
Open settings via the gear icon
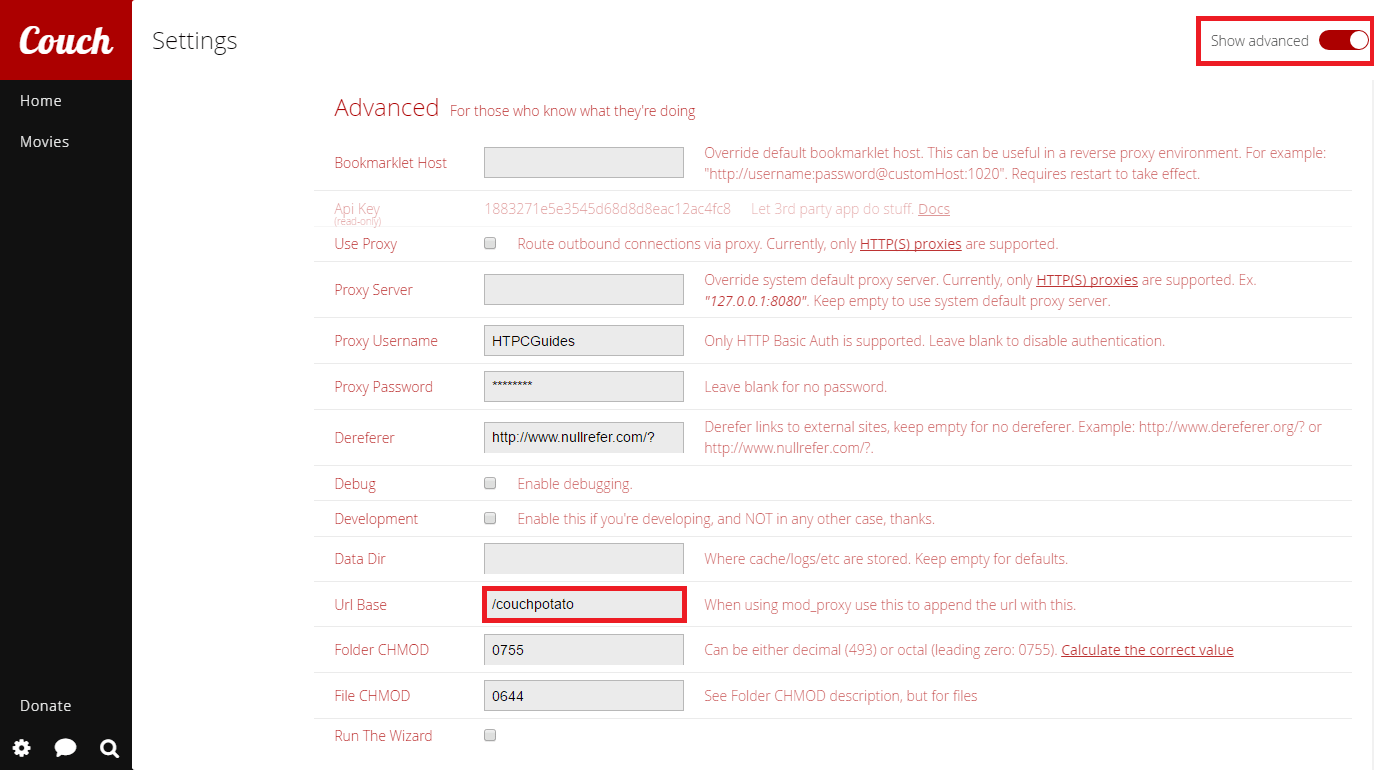click(21, 747)
